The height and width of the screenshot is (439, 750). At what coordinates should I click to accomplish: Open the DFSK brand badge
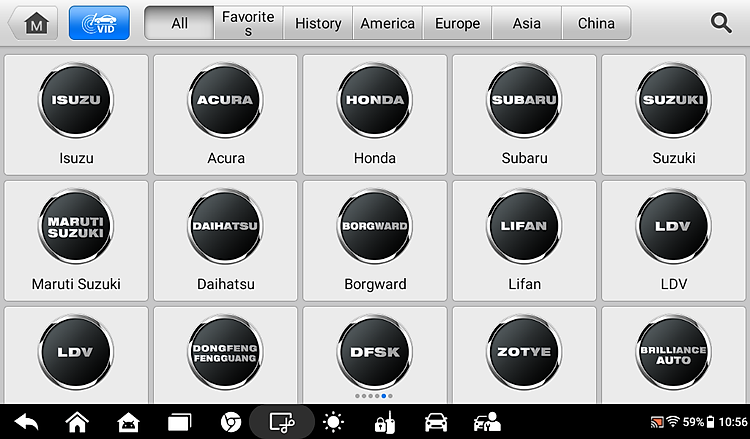pos(375,352)
